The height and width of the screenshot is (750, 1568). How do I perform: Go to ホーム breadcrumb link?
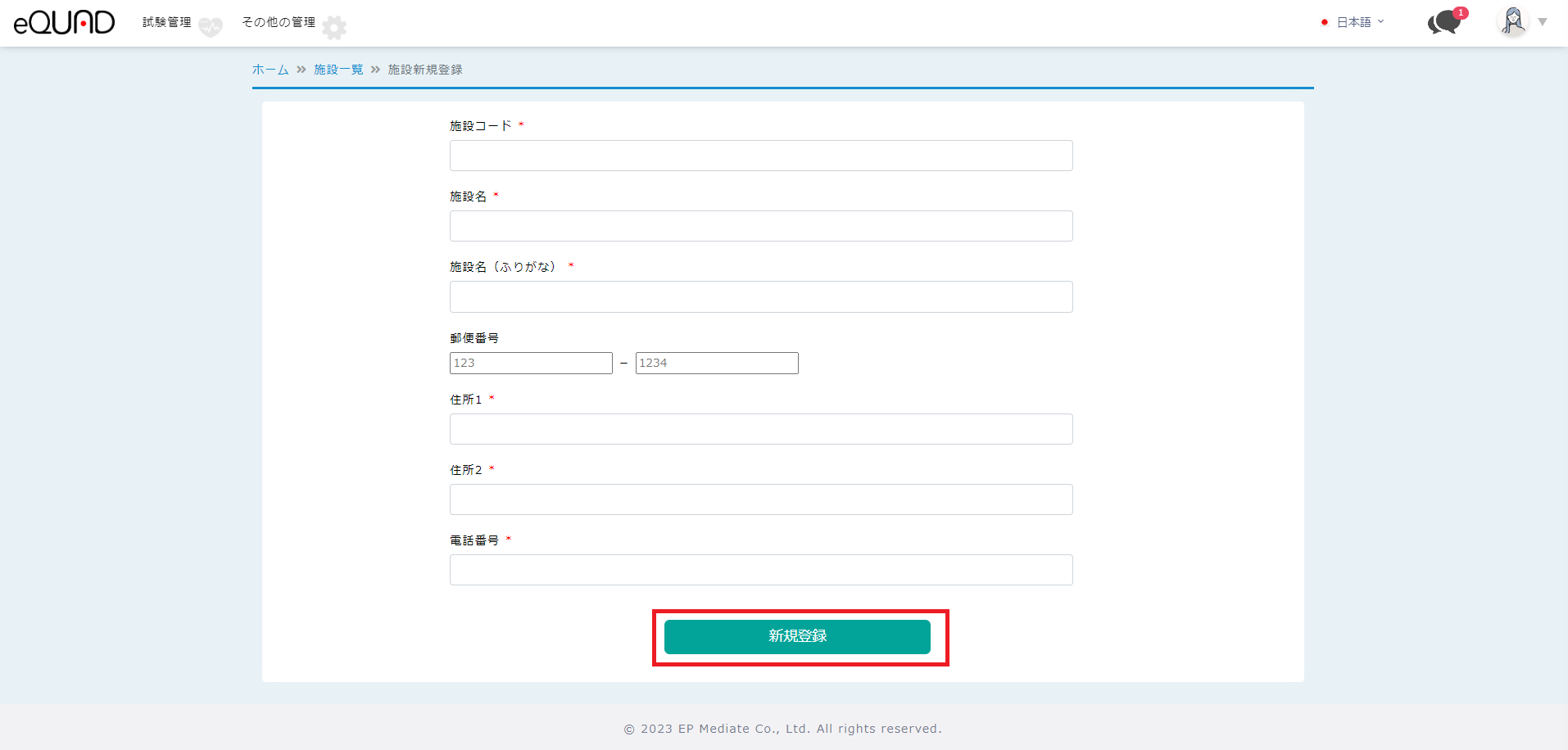tap(270, 70)
